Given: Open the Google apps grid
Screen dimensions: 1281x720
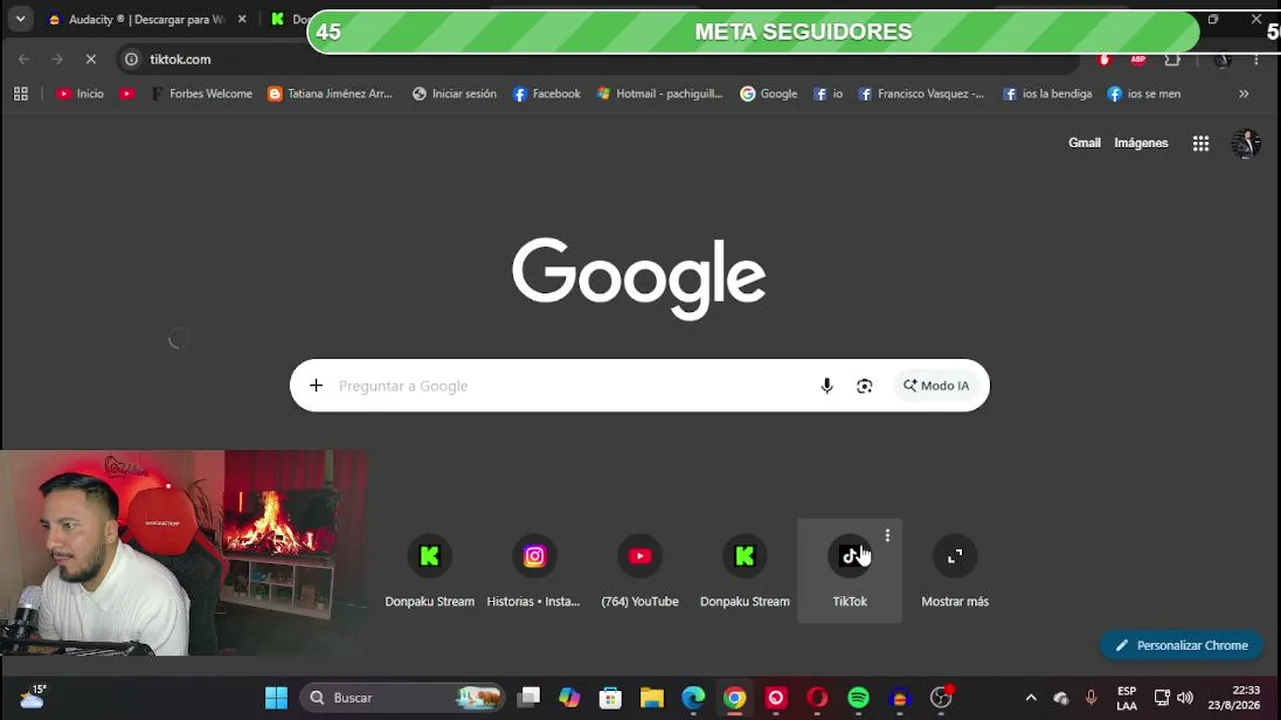Looking at the screenshot, I should click(1201, 143).
